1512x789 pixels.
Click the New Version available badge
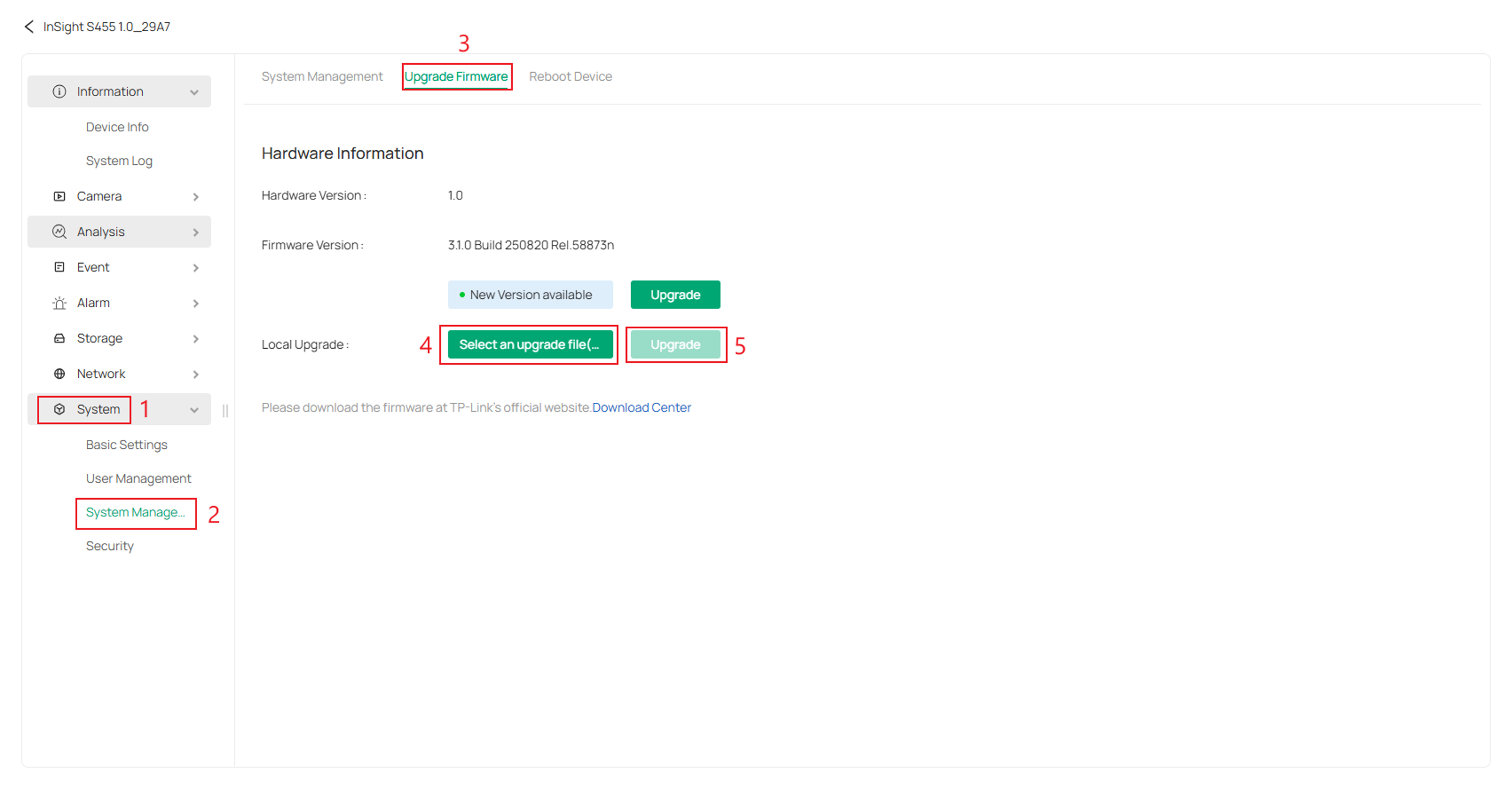[x=530, y=295]
